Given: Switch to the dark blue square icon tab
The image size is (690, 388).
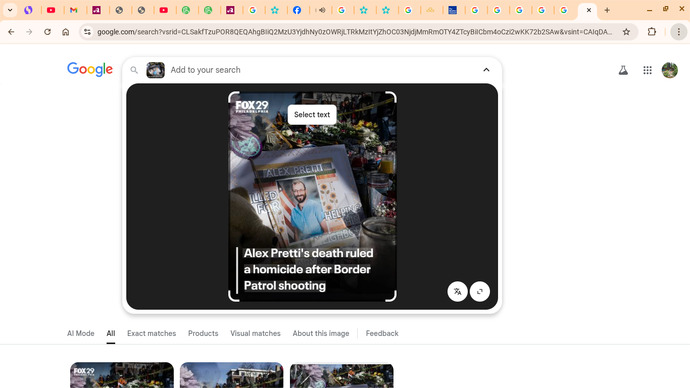Looking at the screenshot, I should coord(452,10).
